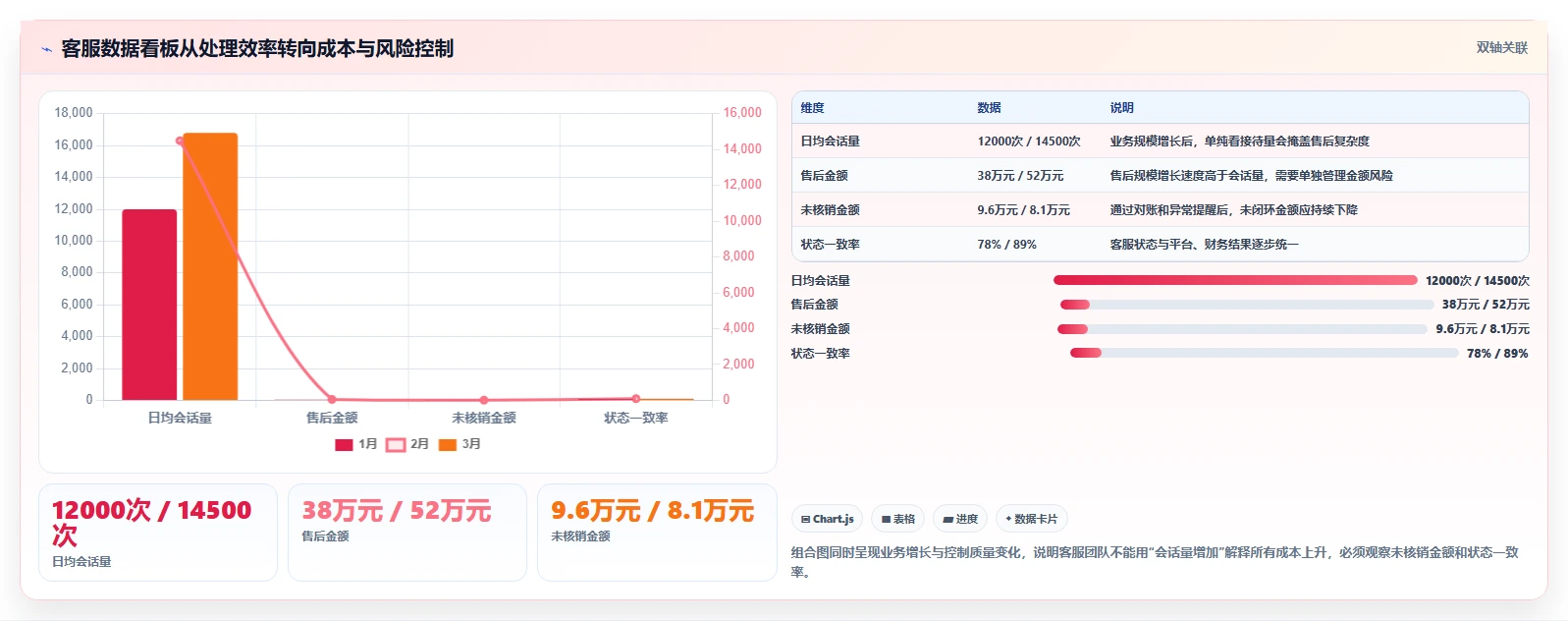Select the 数据卡片 tag chip

click(1032, 519)
